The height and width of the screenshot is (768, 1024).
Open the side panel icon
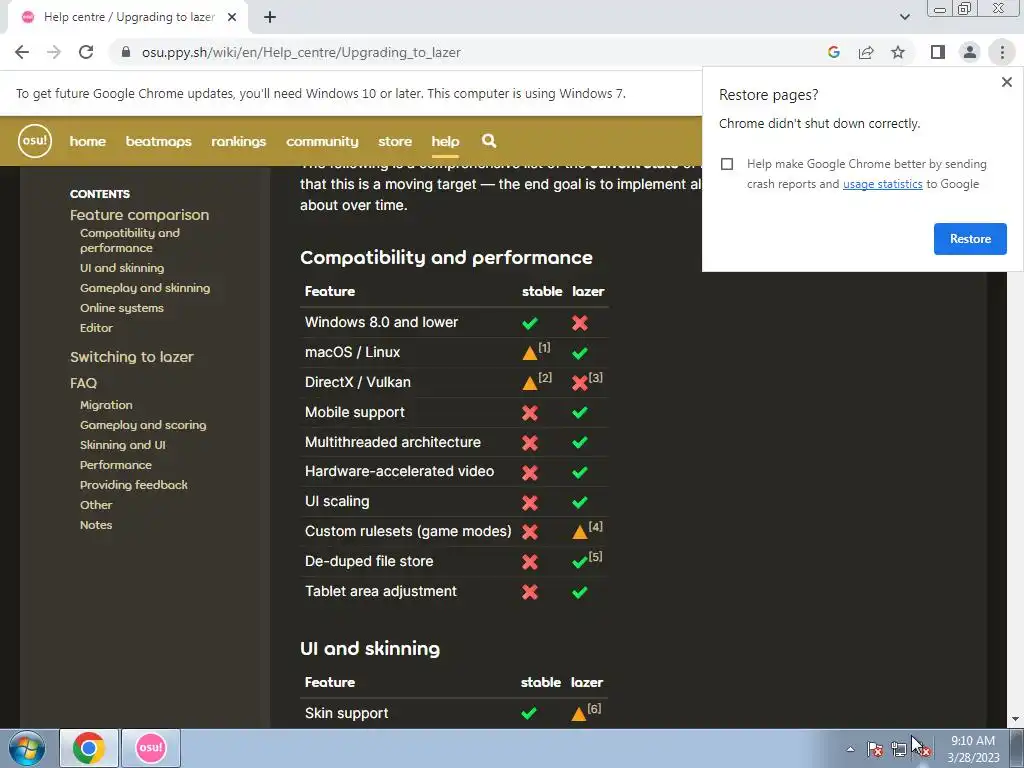(938, 52)
